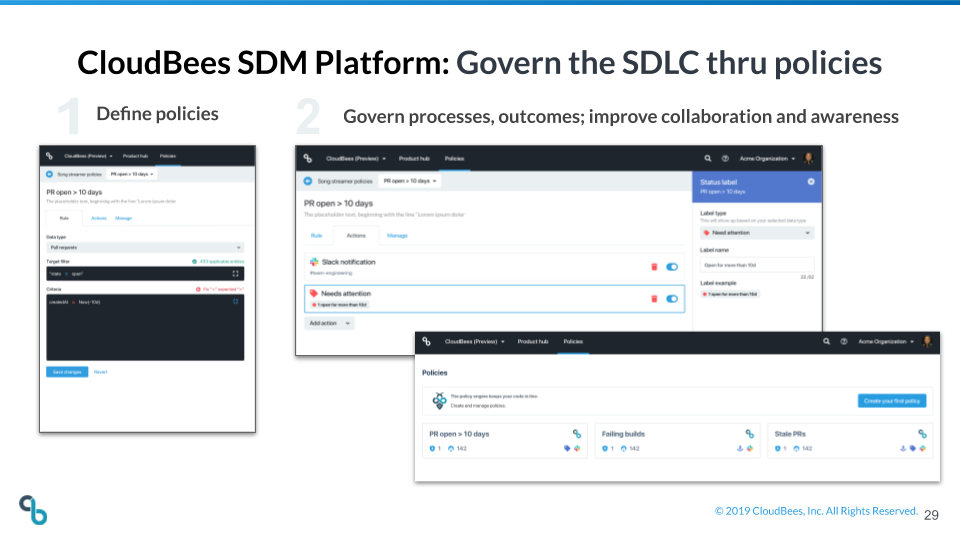Click the Song streamer policies icon in the Define policies window

(x=50, y=174)
